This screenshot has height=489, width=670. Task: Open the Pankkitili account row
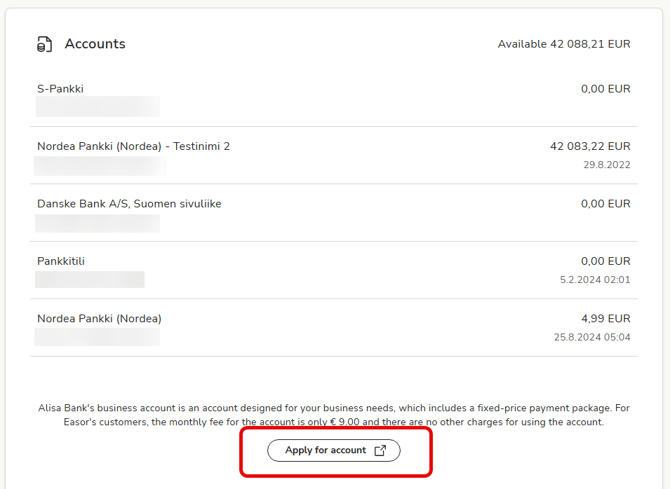334,270
